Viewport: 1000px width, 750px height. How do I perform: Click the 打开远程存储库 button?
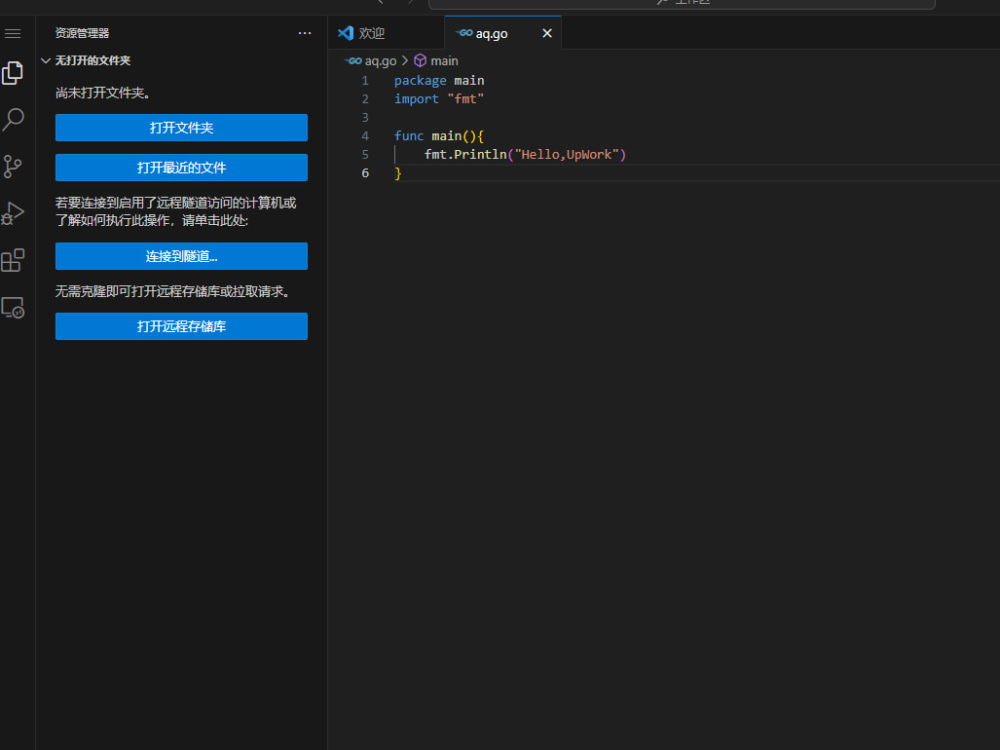pos(181,326)
